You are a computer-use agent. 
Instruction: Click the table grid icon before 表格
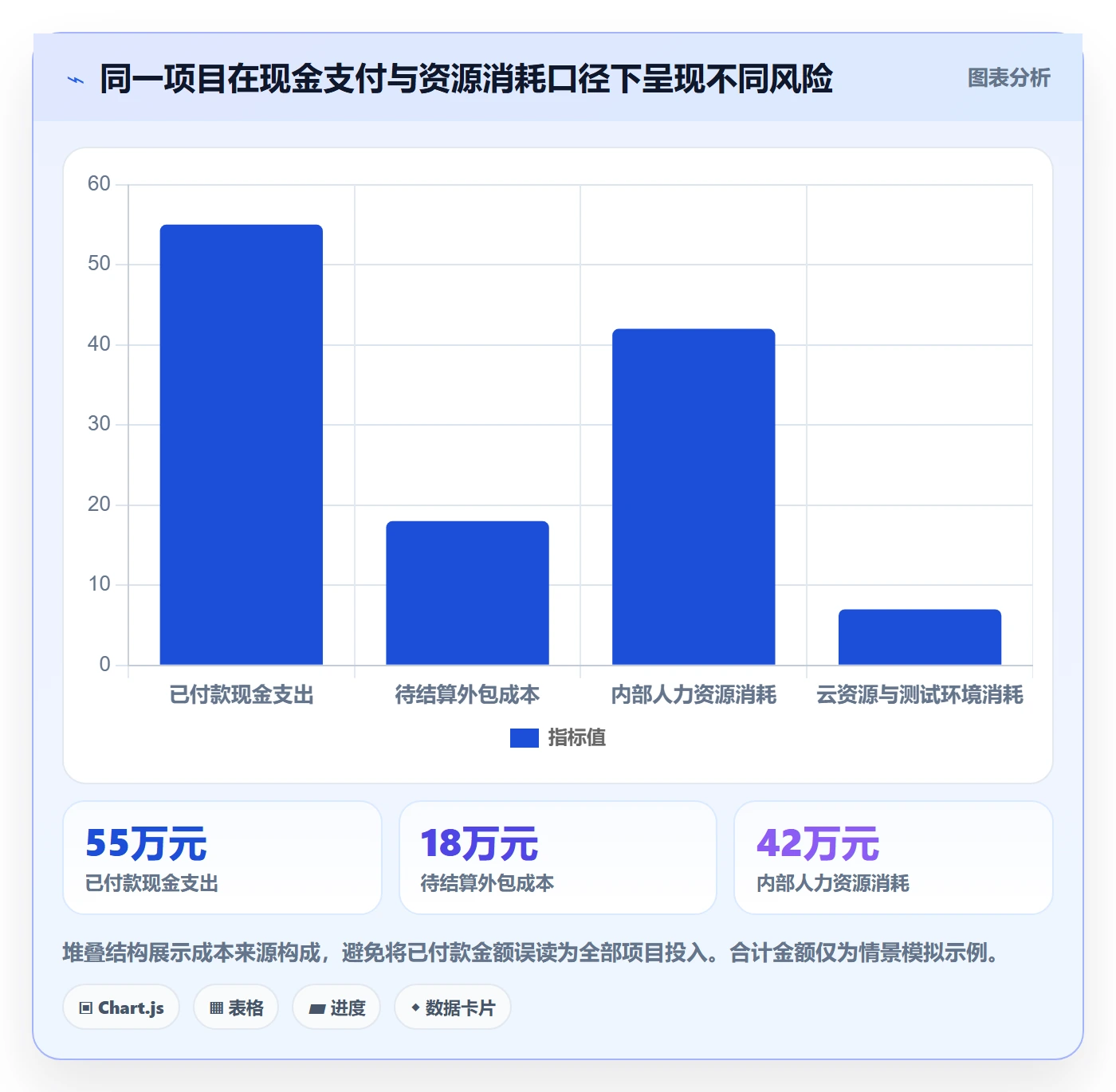(x=217, y=1008)
